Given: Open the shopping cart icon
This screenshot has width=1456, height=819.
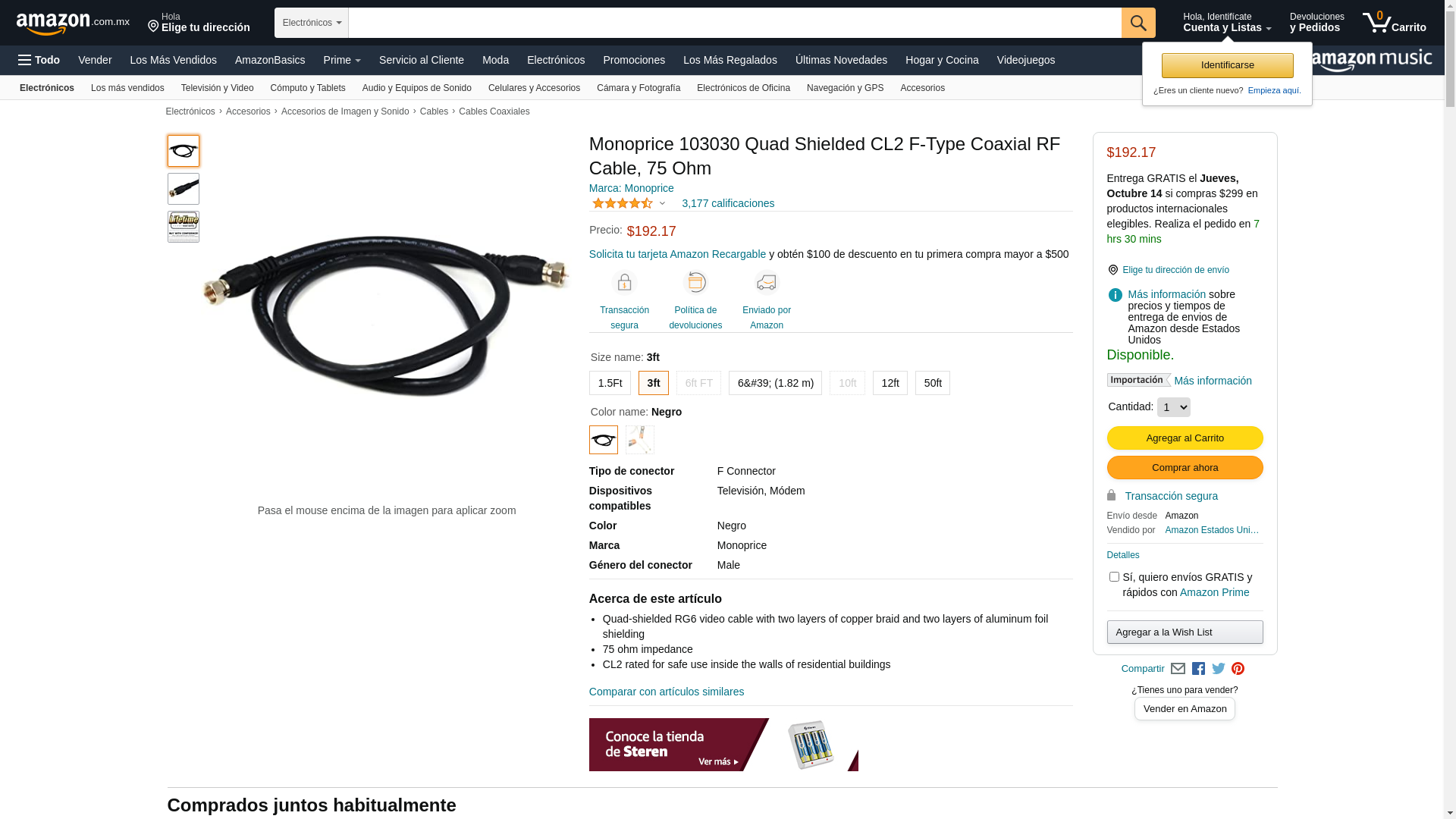Looking at the screenshot, I should point(1394,22).
